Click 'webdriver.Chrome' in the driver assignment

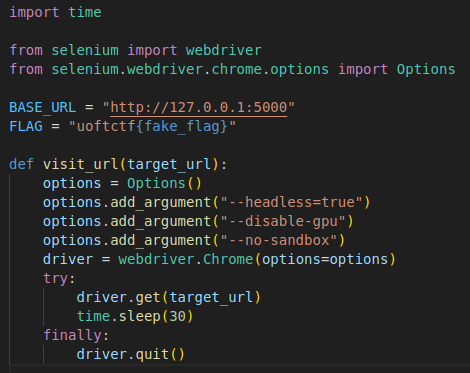coord(186,259)
